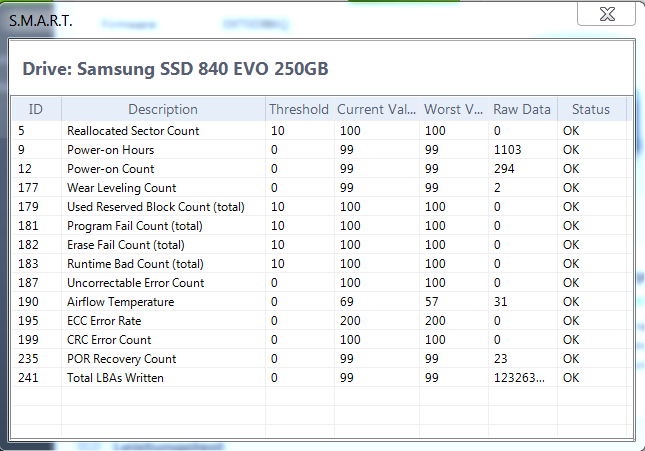Sort by Current Value column header
645x451 pixels.
tap(376, 109)
